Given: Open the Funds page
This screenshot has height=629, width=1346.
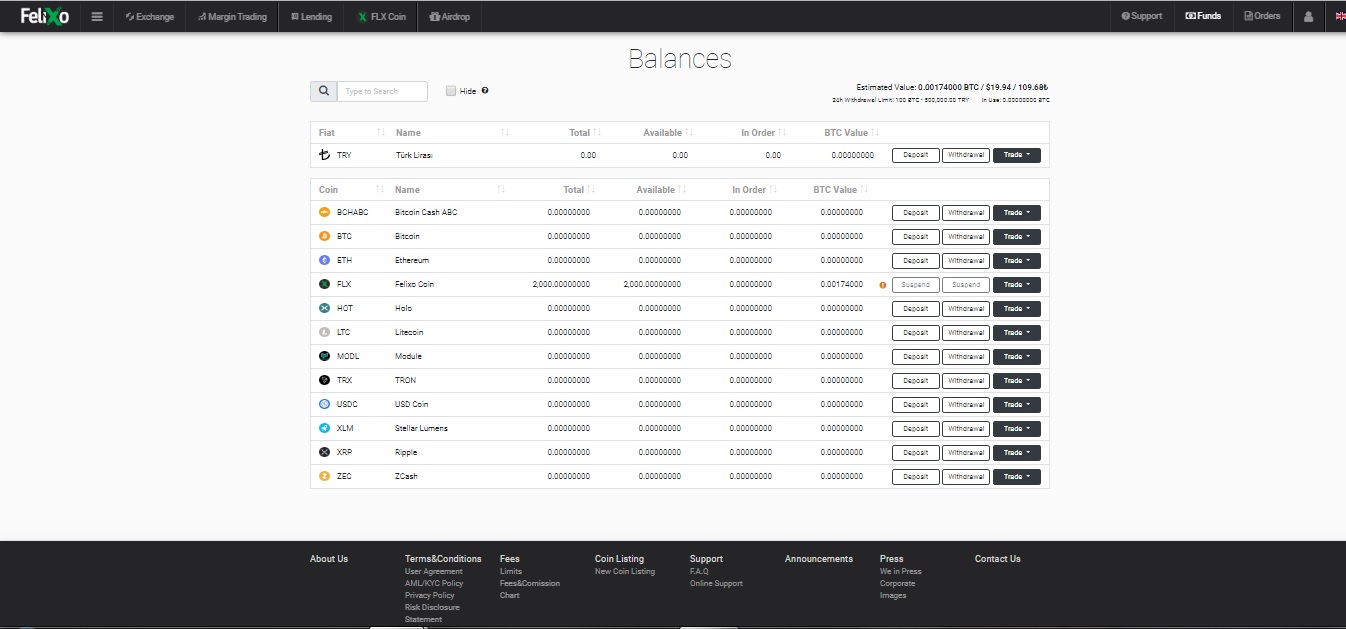Looking at the screenshot, I should pyautogui.click(x=1203, y=16).
